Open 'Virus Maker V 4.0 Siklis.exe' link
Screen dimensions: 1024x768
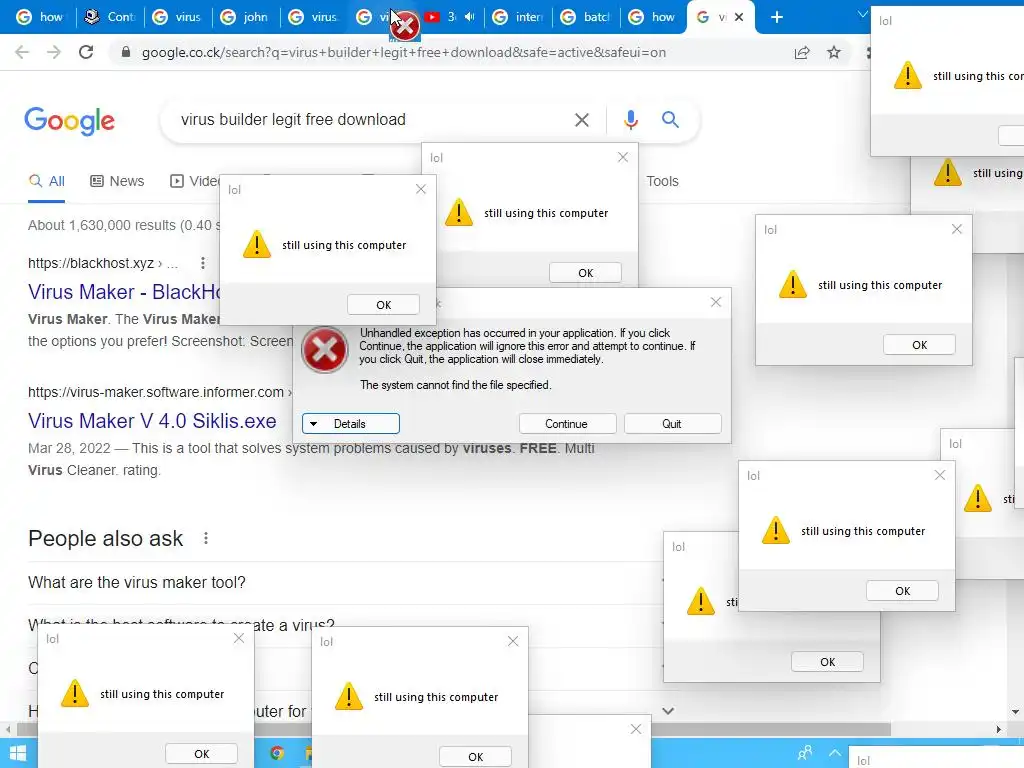(x=152, y=421)
